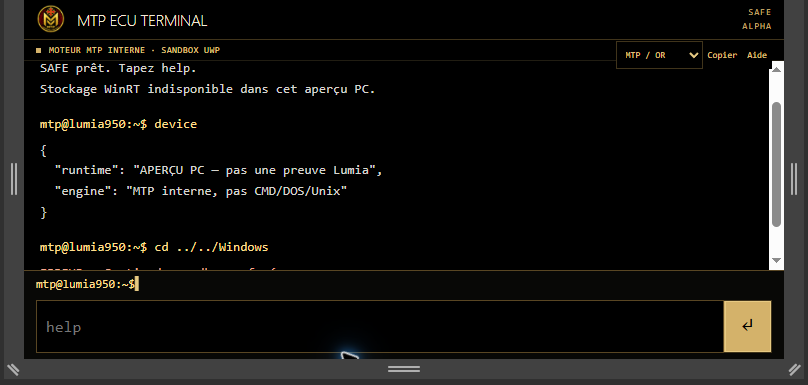Viewport: 808px width, 385px height.
Task: Click the 'Stockage WinRT indisponible' line
Action: click(208, 89)
